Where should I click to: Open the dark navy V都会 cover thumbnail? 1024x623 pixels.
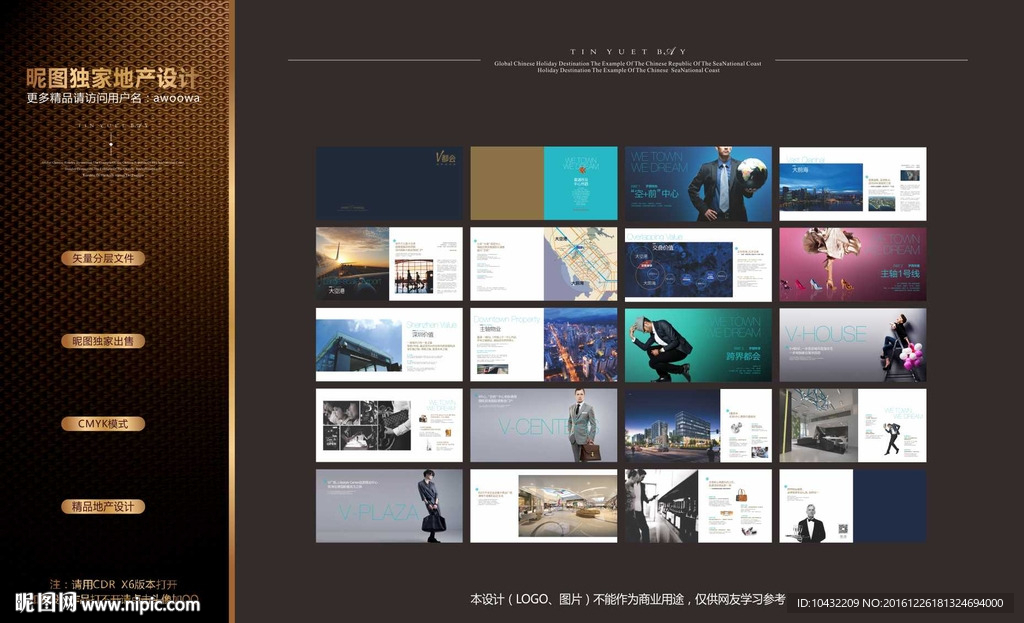click(x=389, y=184)
